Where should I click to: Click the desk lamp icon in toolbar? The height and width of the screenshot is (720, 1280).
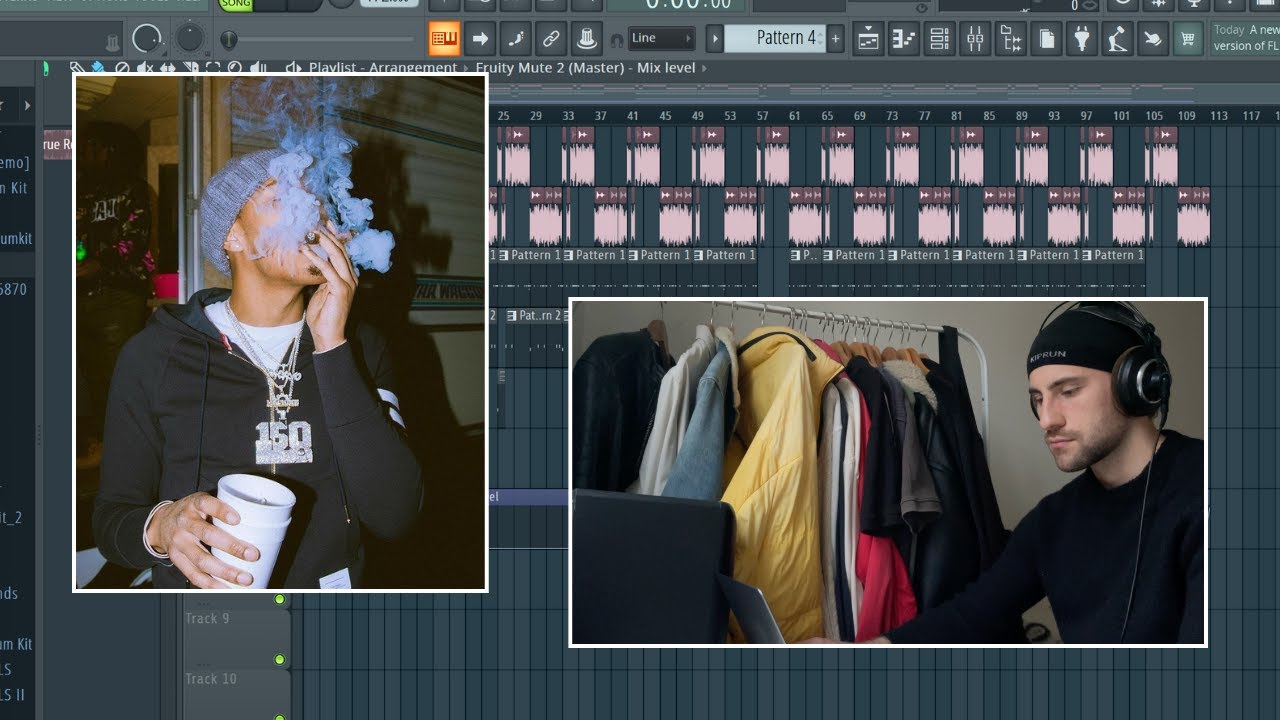(x=1117, y=39)
